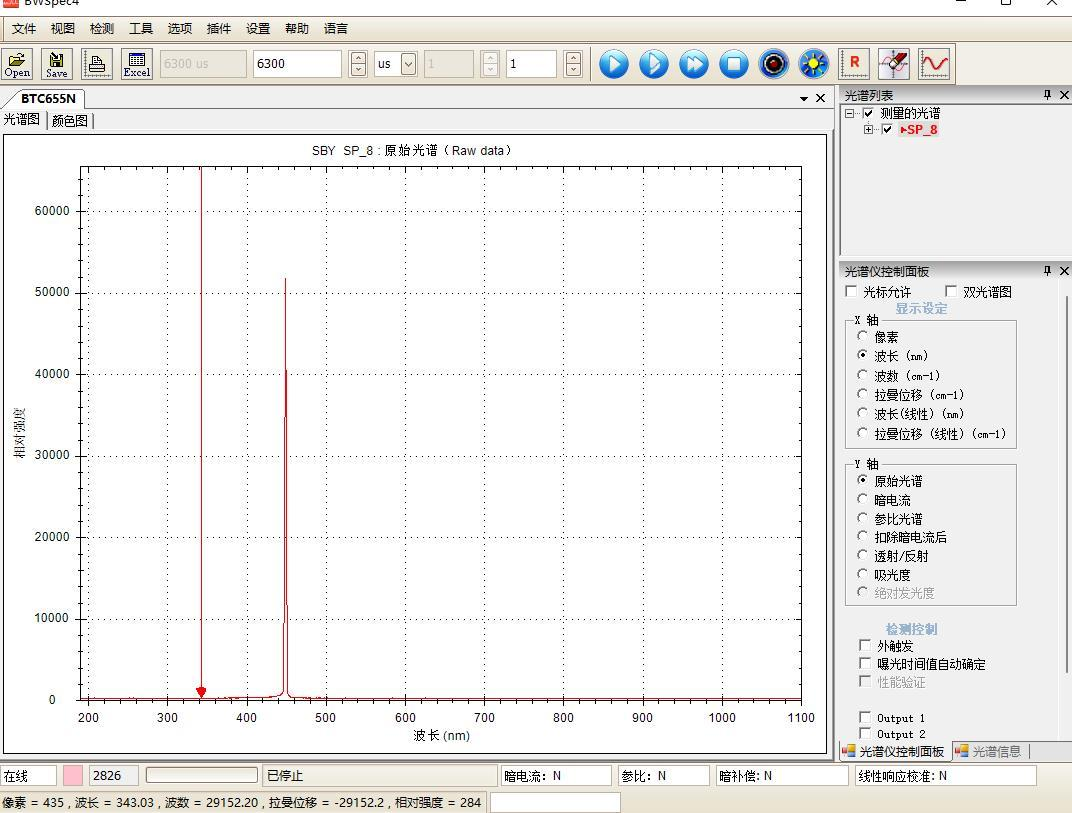Select the 吸光度 Y-axis radio button

tap(863, 574)
